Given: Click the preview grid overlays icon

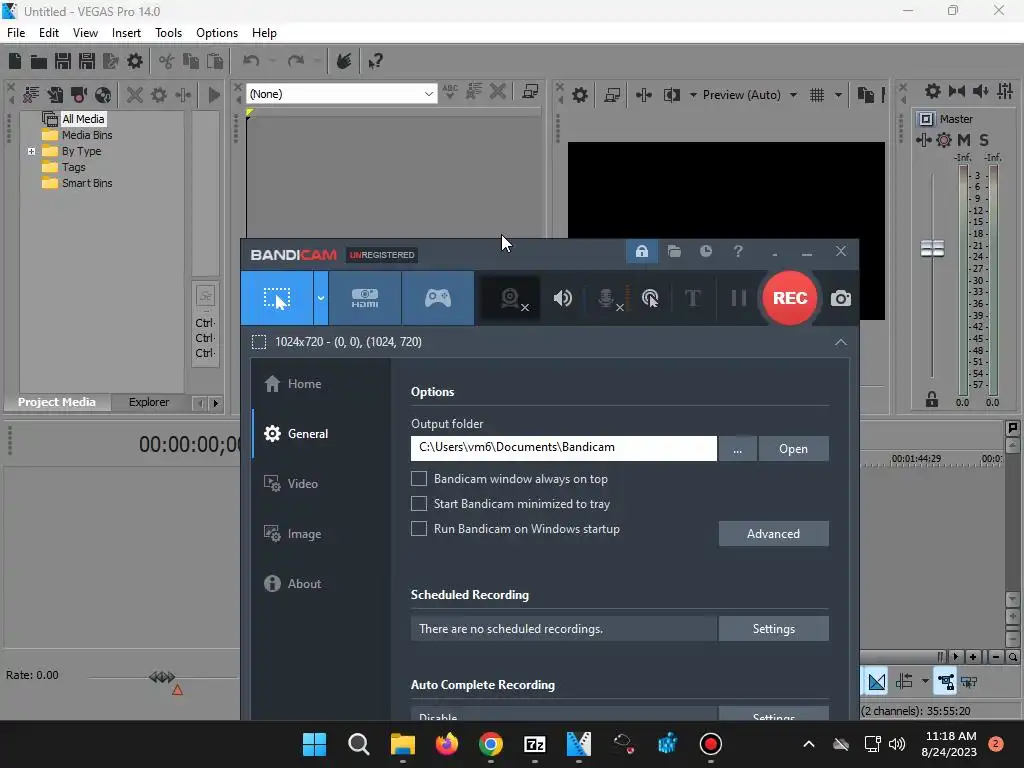Looking at the screenshot, I should click(x=817, y=95).
